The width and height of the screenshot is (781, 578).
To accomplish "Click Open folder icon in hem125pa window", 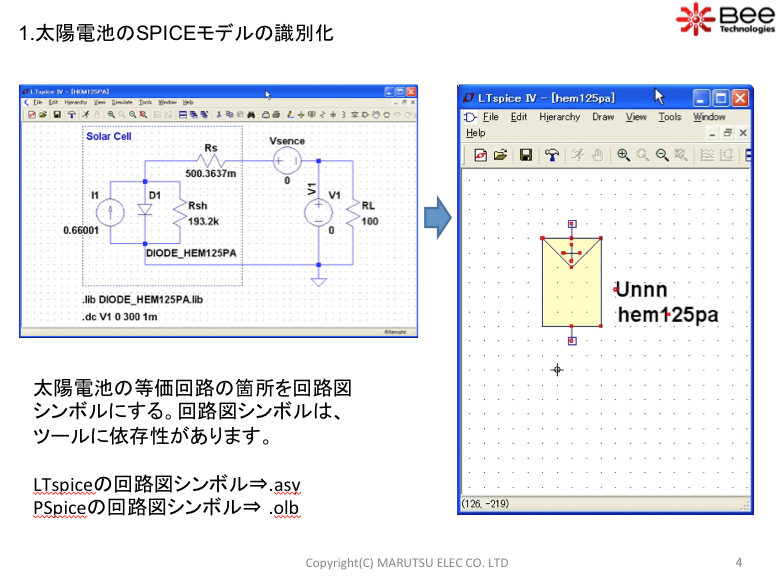I will click(500, 155).
